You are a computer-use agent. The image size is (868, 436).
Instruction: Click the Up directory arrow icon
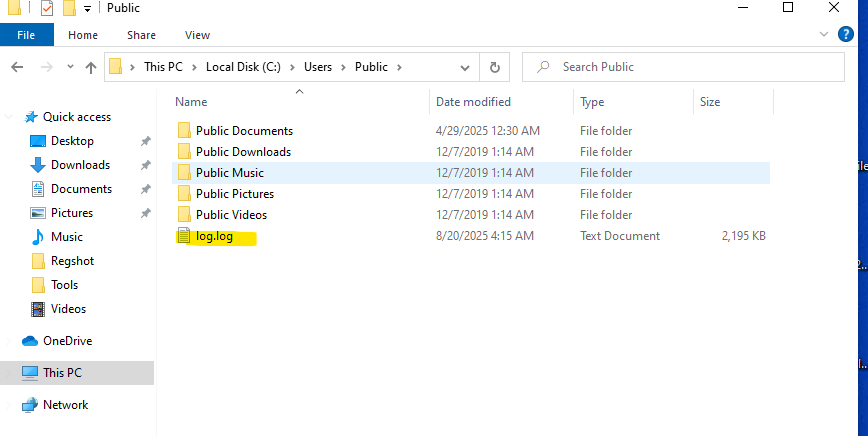click(91, 68)
